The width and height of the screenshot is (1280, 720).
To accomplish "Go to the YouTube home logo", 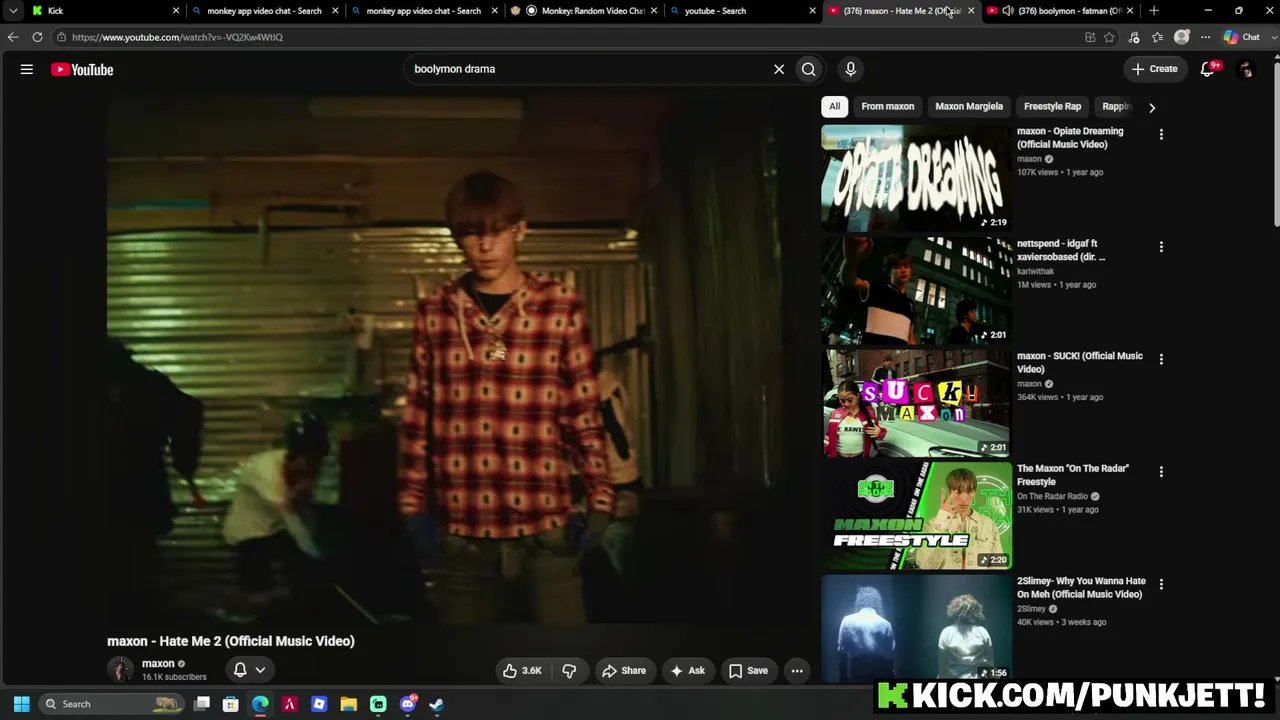I will [x=82, y=69].
